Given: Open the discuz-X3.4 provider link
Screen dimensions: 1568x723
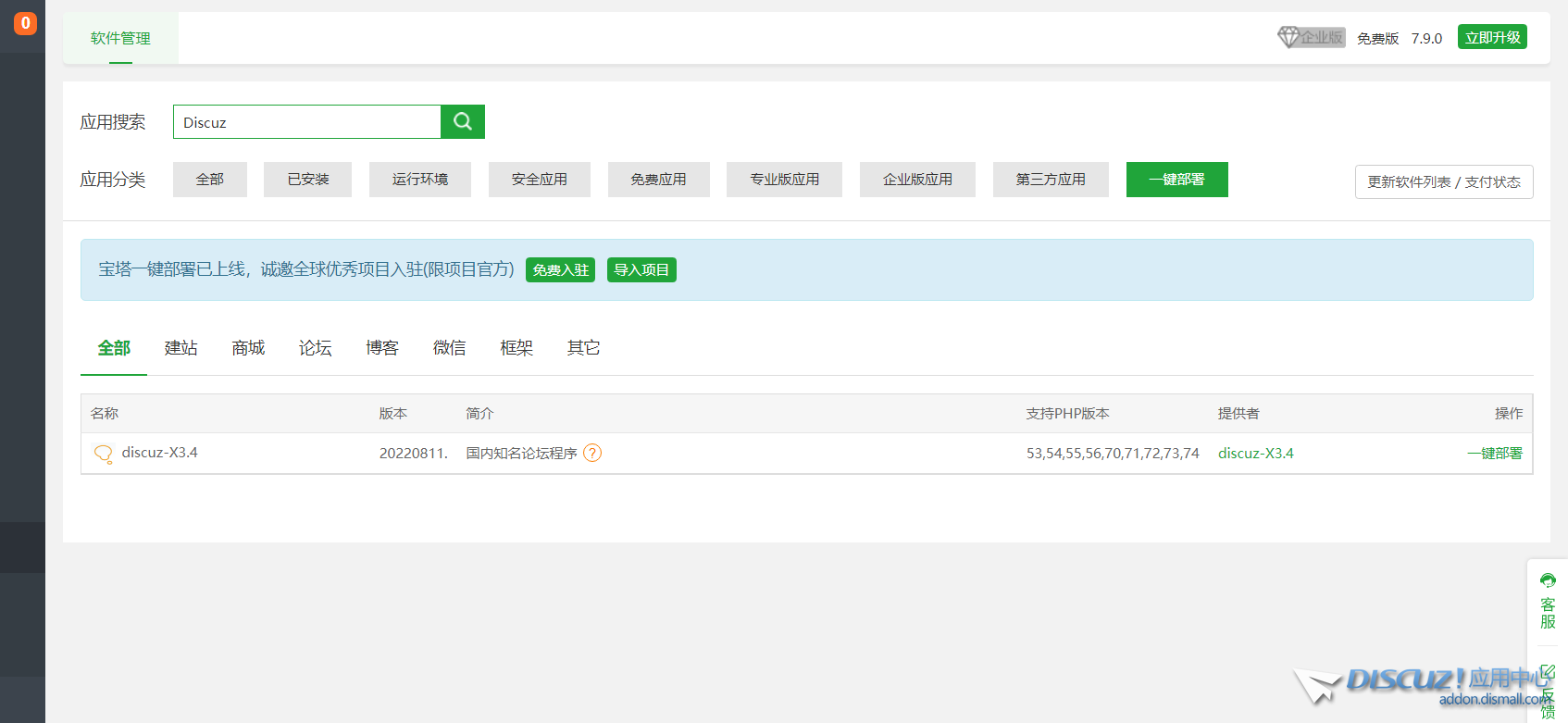Looking at the screenshot, I should [1255, 454].
